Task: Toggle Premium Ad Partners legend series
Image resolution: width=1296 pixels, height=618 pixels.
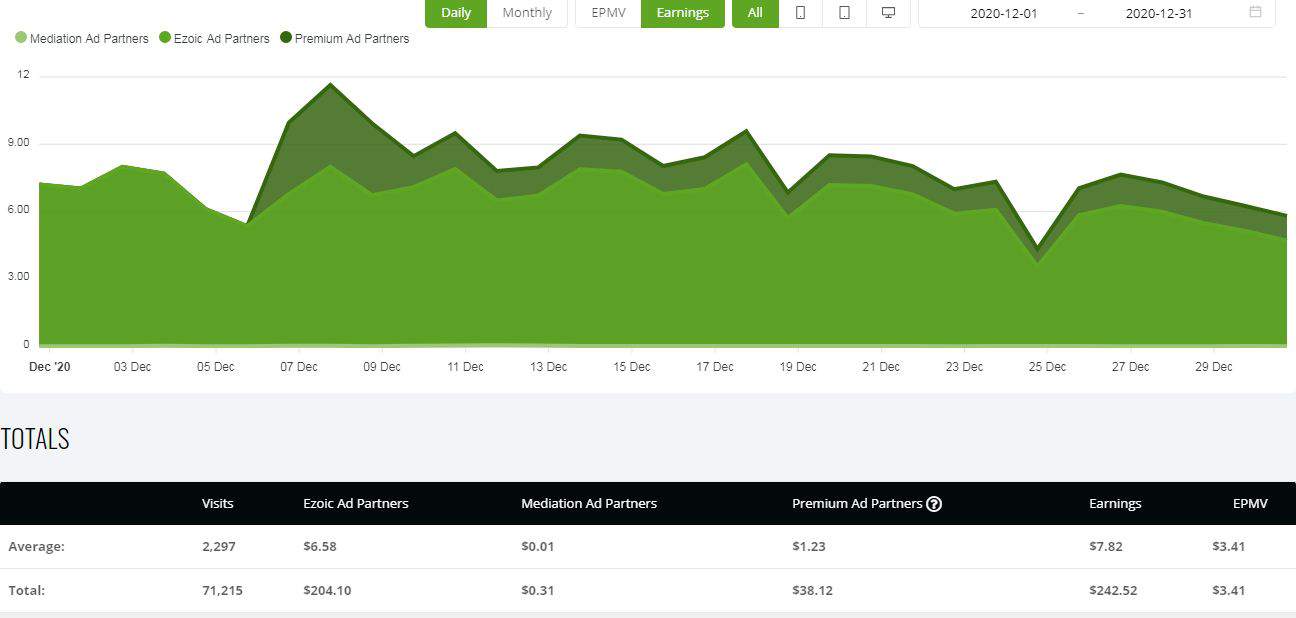Action: [344, 38]
